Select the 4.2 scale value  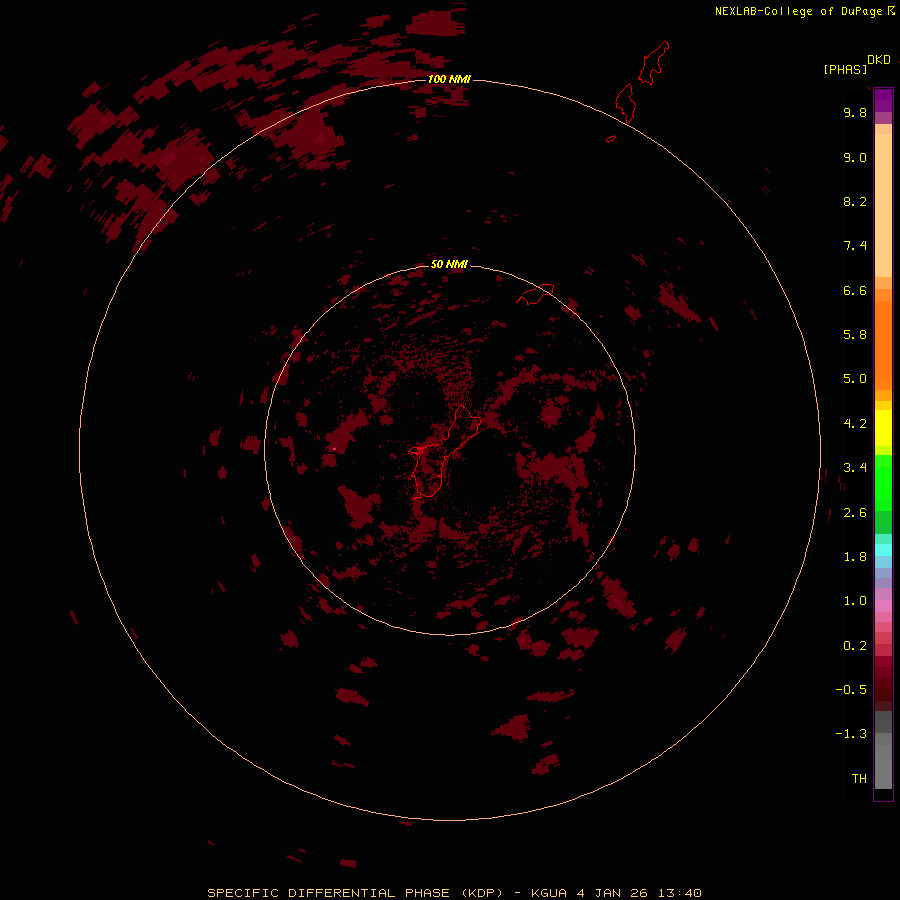point(855,424)
